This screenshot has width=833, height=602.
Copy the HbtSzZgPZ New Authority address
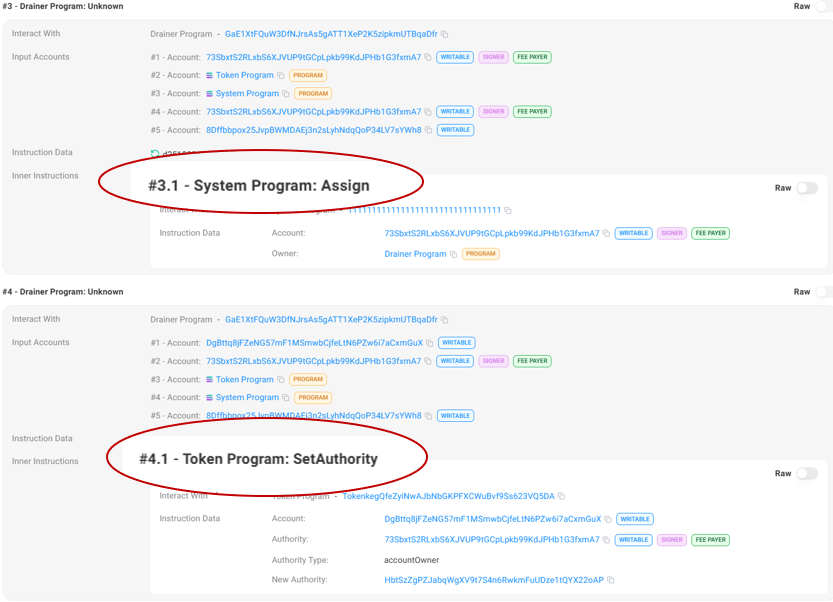611,580
